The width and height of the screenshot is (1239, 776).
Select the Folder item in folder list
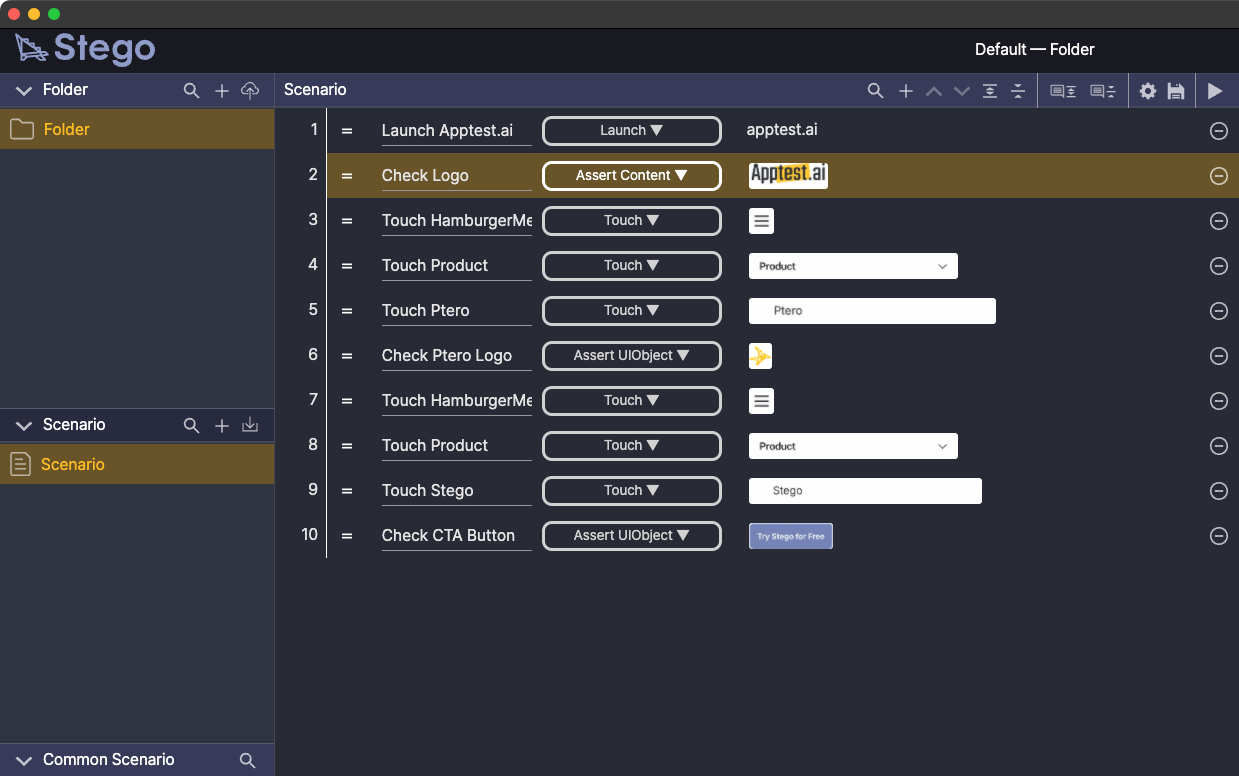66,130
